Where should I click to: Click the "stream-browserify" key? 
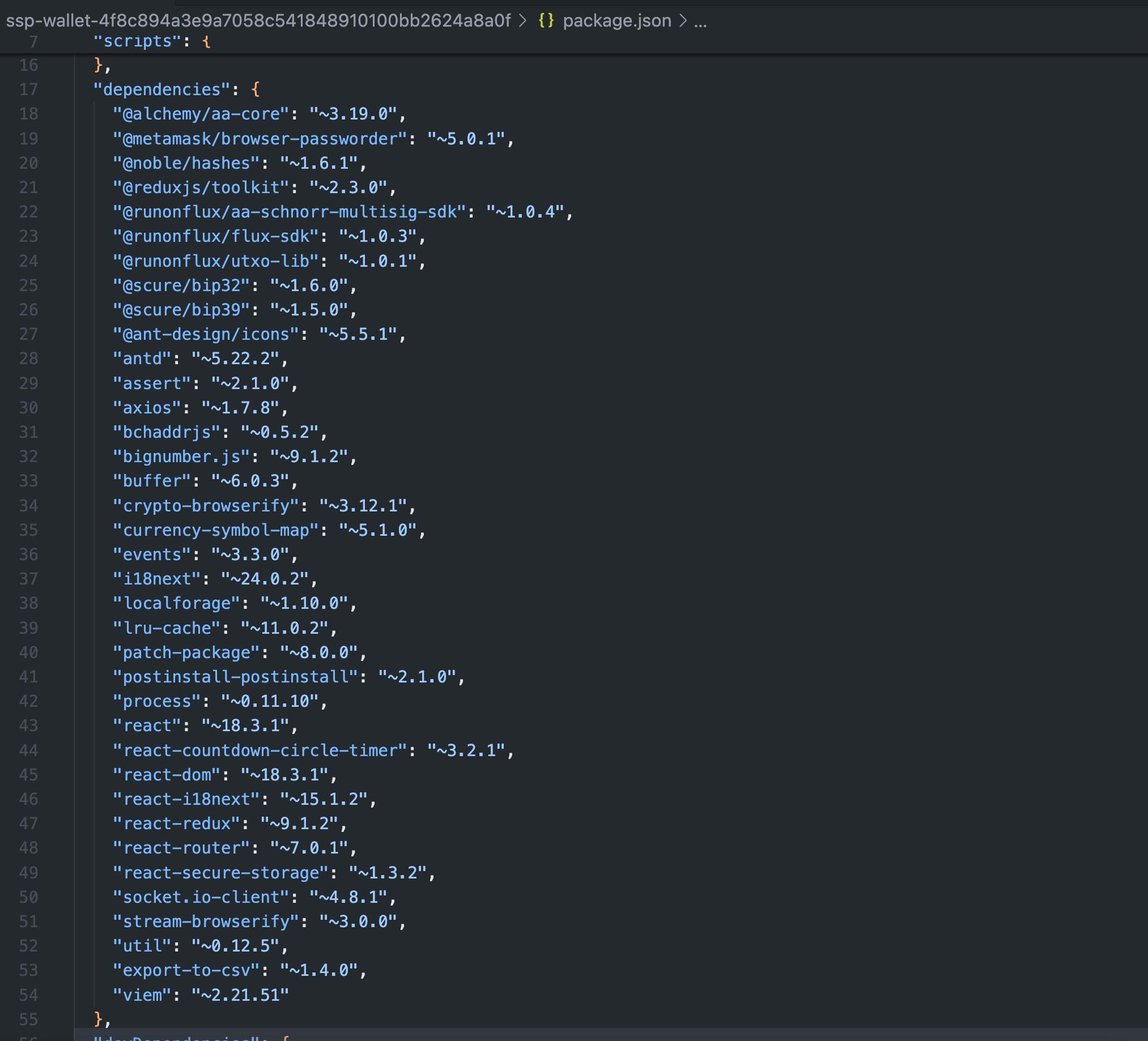(206, 921)
